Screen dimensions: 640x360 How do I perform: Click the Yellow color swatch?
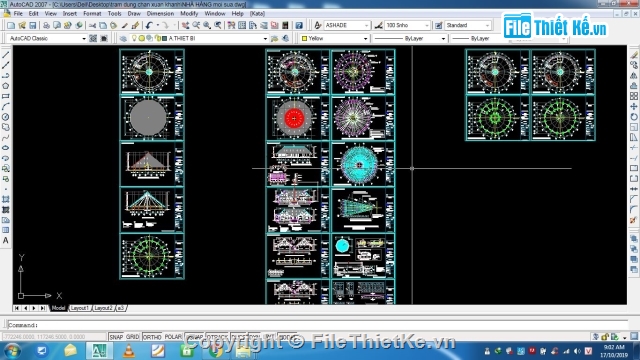click(304, 38)
